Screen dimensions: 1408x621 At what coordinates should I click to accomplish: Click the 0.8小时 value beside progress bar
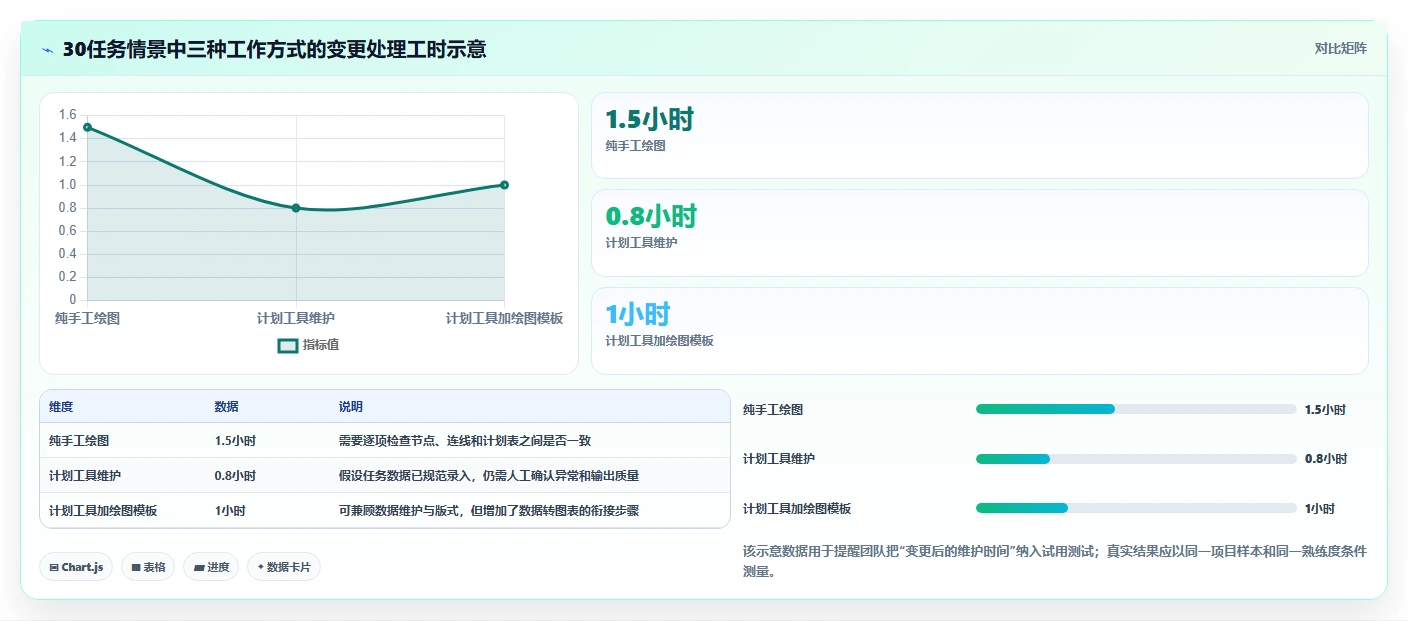point(1326,459)
